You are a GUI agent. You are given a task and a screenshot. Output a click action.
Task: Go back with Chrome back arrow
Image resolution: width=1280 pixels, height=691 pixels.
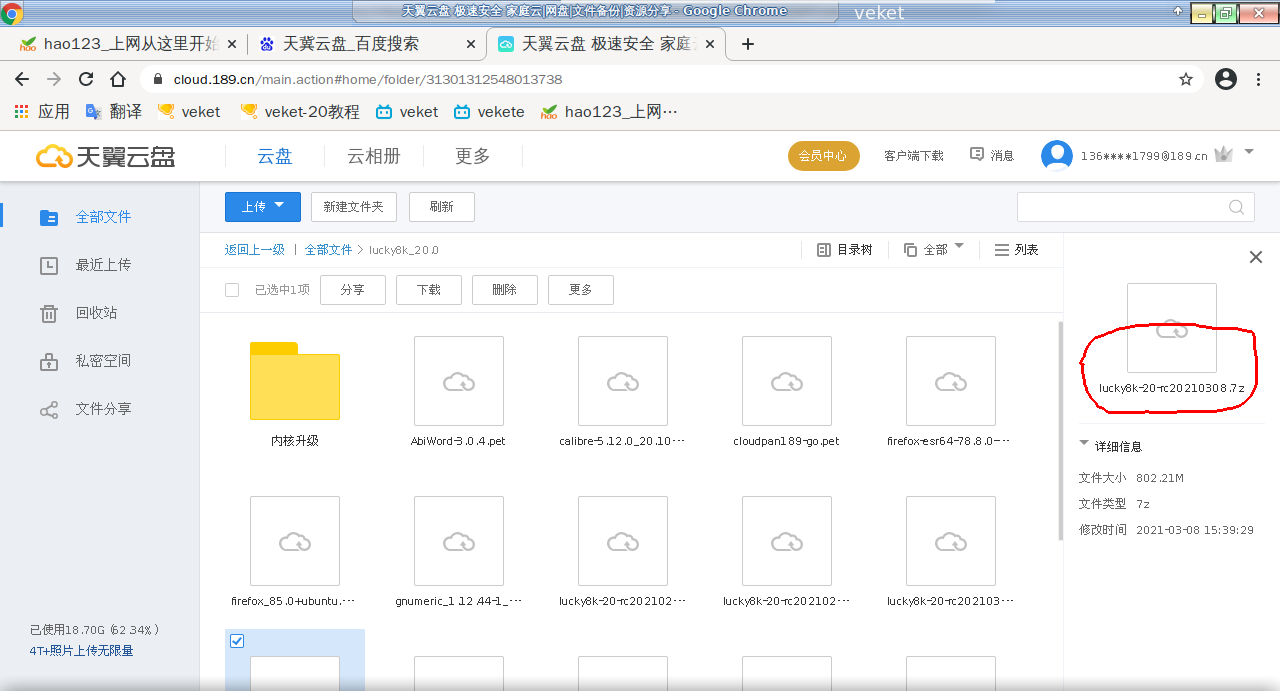coord(22,79)
